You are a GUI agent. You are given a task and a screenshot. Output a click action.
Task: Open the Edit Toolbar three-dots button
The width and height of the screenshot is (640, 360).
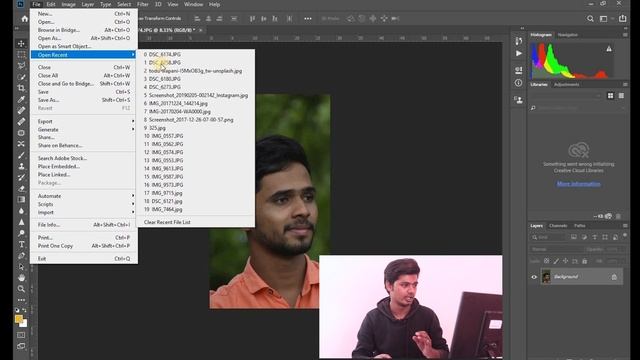(x=21, y=300)
